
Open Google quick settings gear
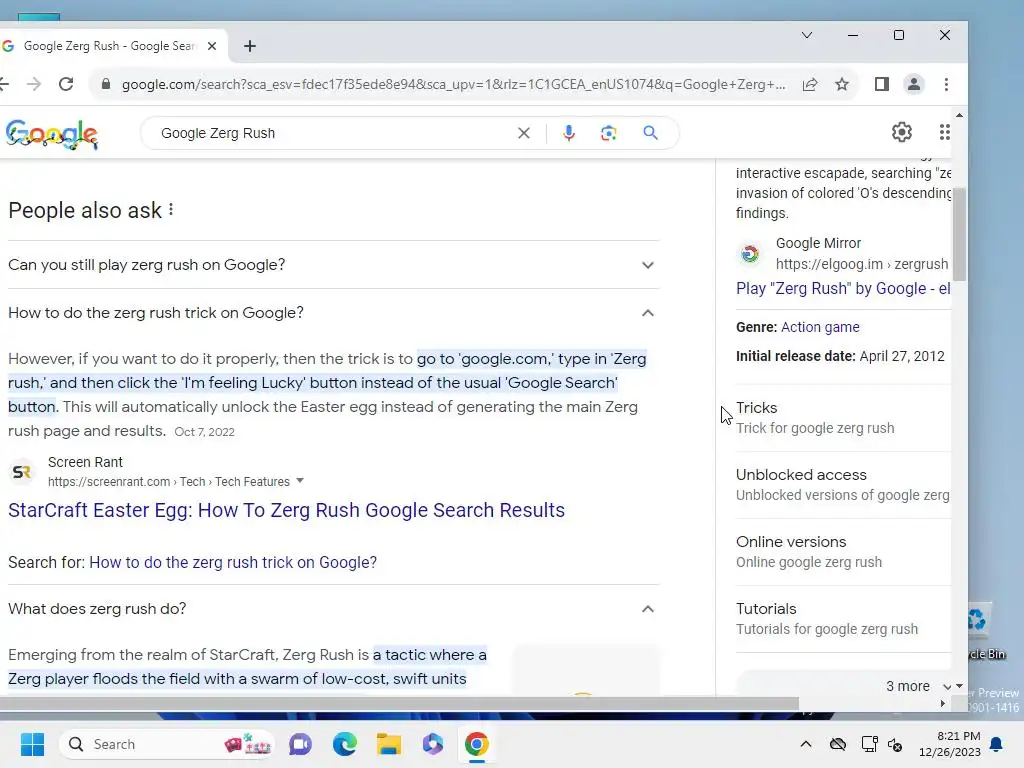[902, 132]
